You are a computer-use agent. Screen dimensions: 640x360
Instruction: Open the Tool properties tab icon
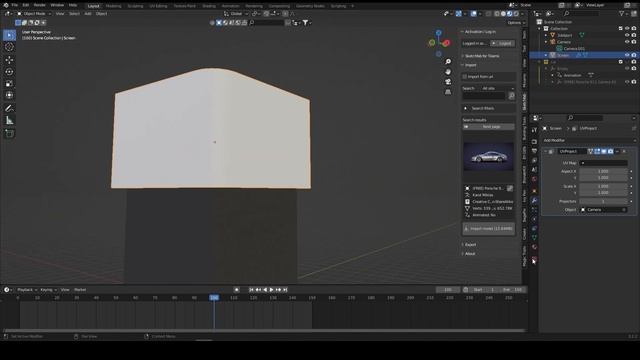coord(534,130)
